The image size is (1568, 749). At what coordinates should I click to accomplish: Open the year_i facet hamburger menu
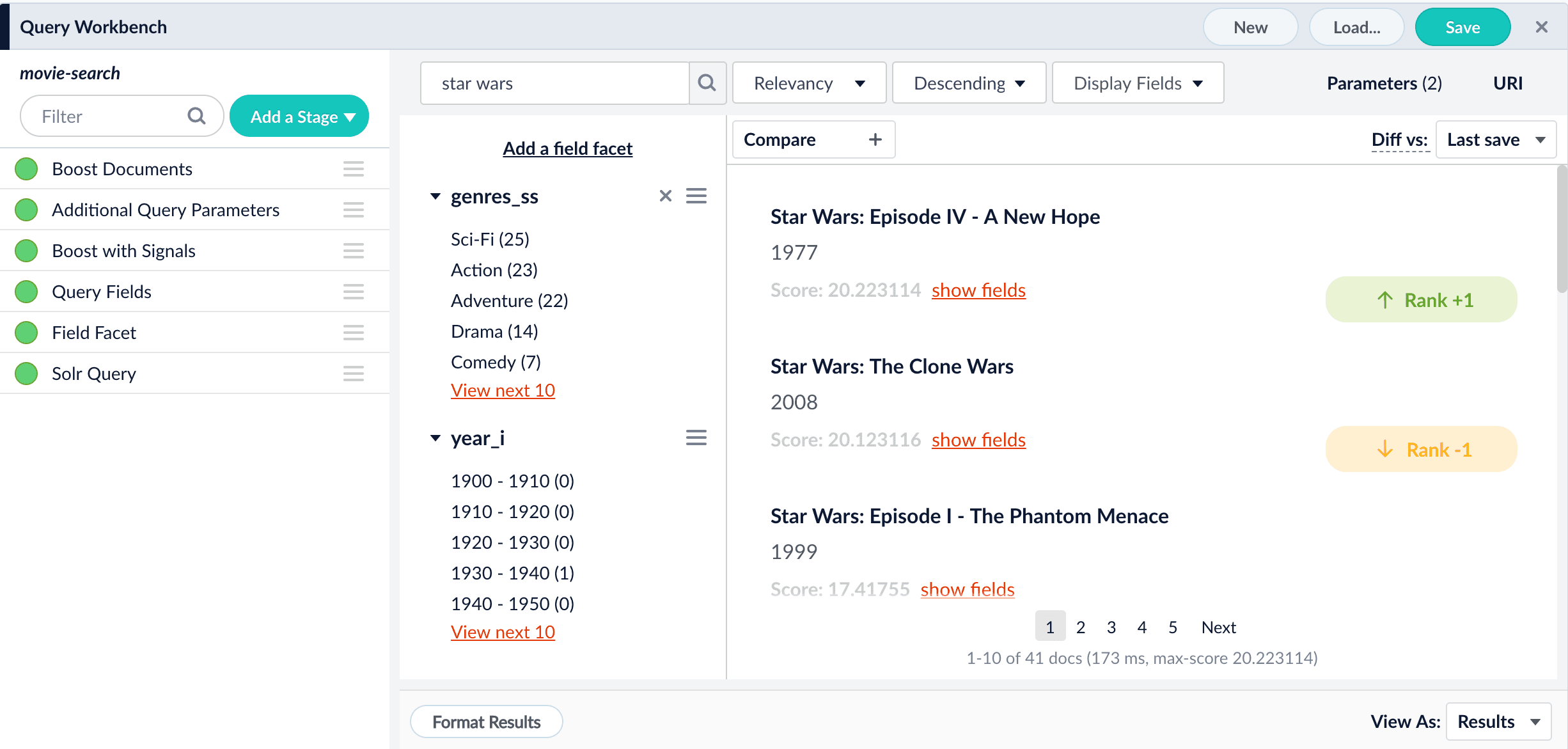point(696,438)
